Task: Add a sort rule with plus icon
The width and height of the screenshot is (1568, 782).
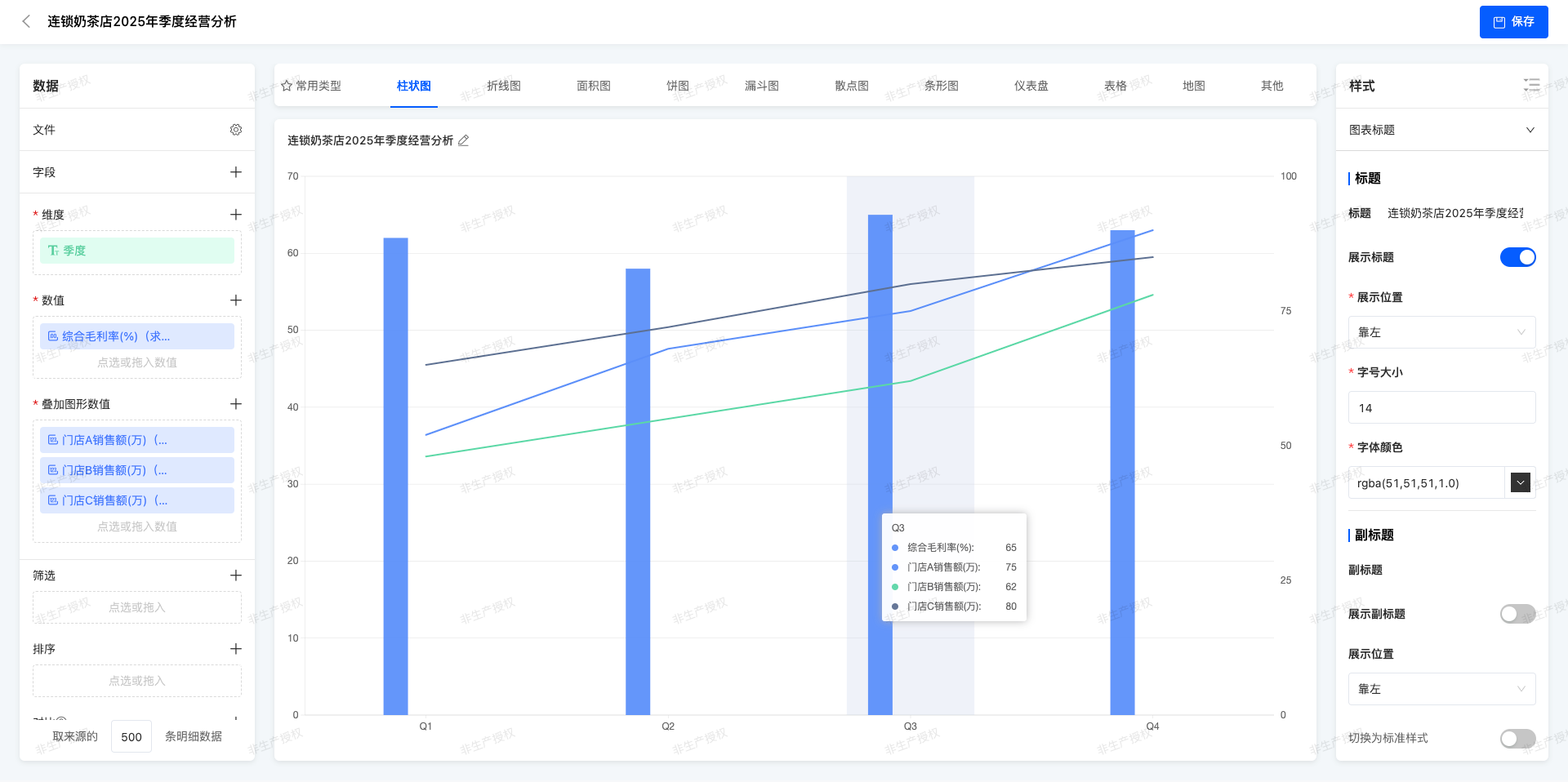Action: coord(236,649)
